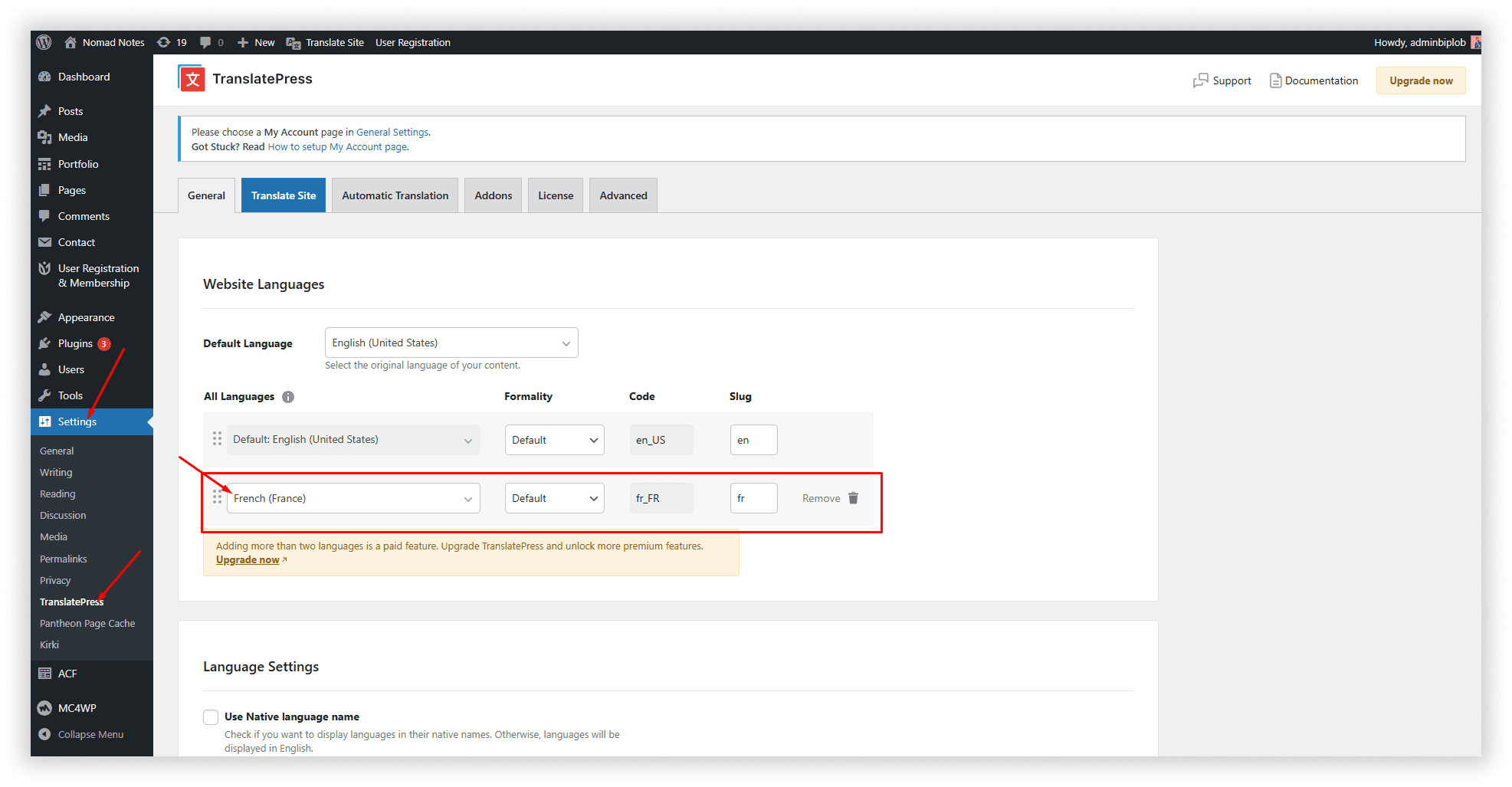The image size is (1512, 787).
Task: Click the Upgrade now button in the header
Action: point(1421,80)
